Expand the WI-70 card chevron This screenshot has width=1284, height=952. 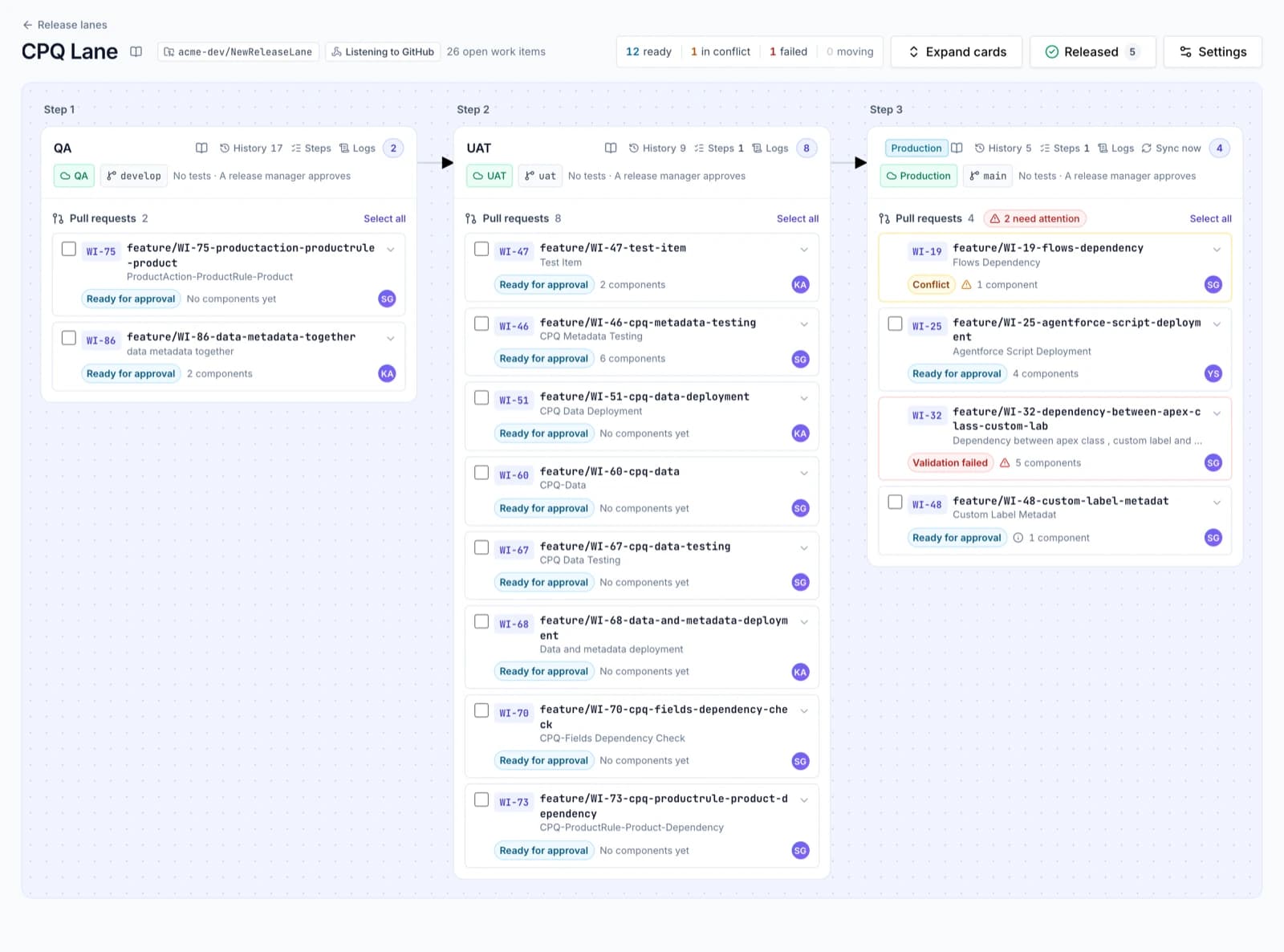click(804, 711)
